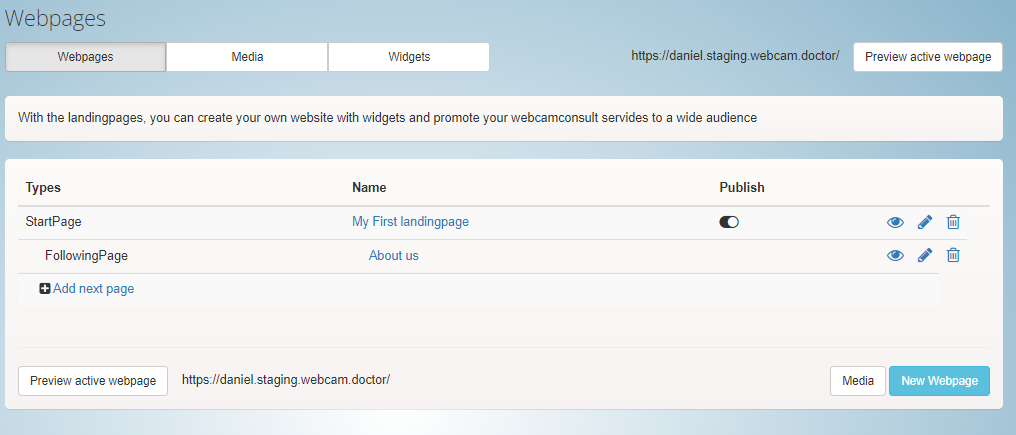
Task: Create a New Webpage
Action: pyautogui.click(x=940, y=381)
